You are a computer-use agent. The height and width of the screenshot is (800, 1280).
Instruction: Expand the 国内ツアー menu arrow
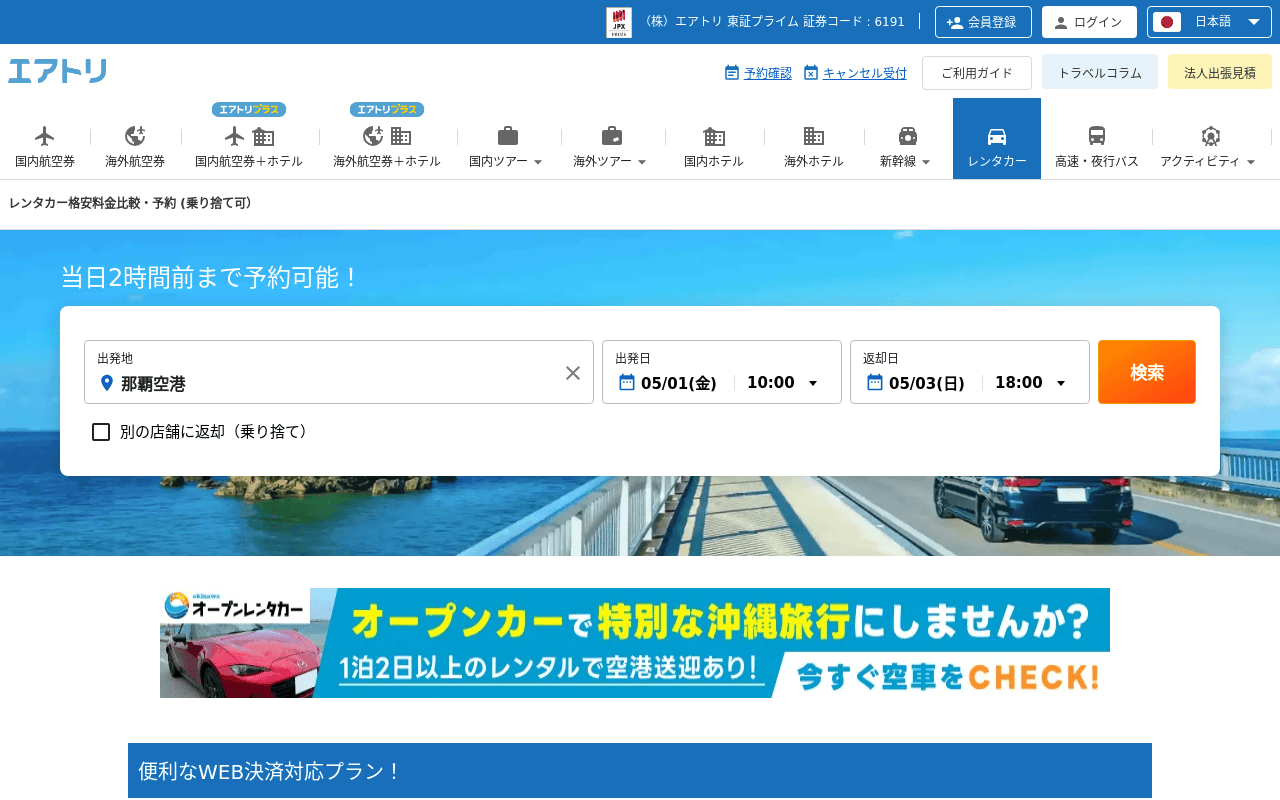pos(538,162)
